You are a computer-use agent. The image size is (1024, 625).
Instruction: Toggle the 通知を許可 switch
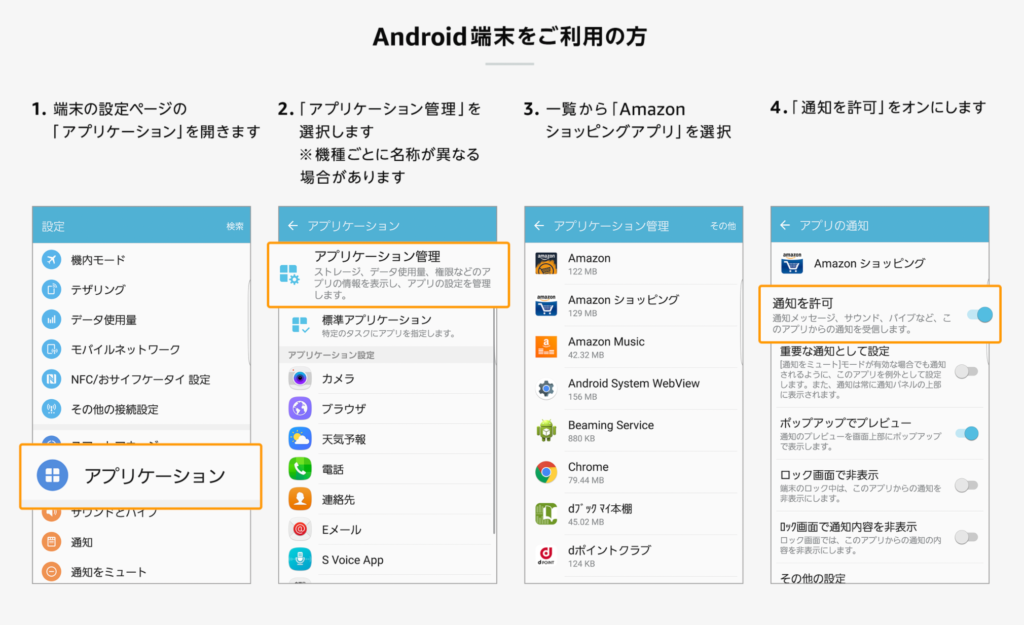[980, 315]
